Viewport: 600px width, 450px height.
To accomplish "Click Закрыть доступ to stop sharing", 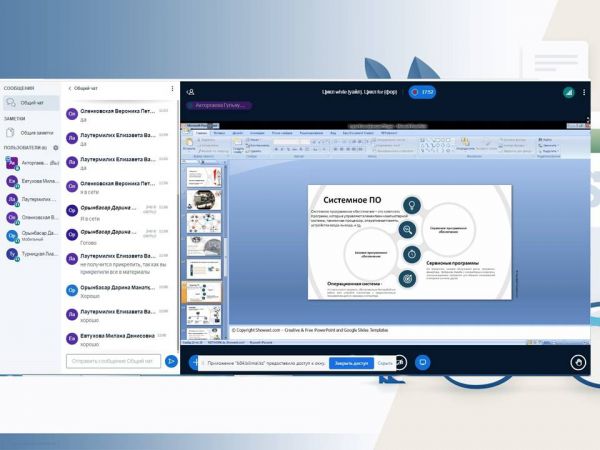I will click(351, 363).
